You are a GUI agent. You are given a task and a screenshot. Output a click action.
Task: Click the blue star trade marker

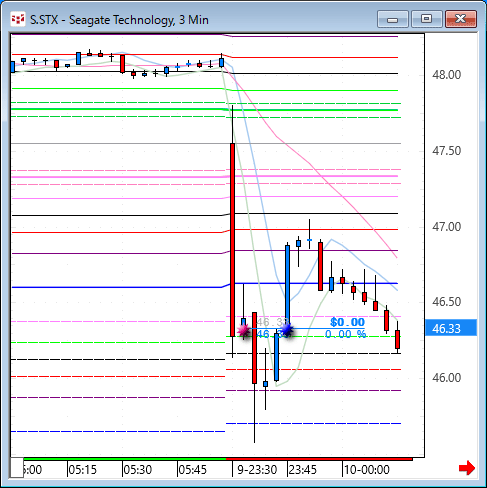click(x=286, y=330)
